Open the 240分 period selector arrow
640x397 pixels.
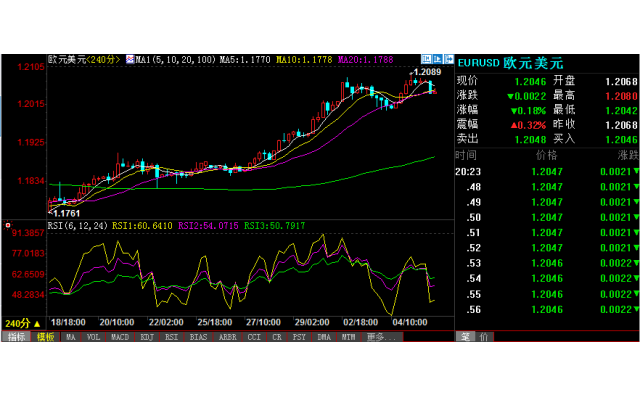(37, 324)
